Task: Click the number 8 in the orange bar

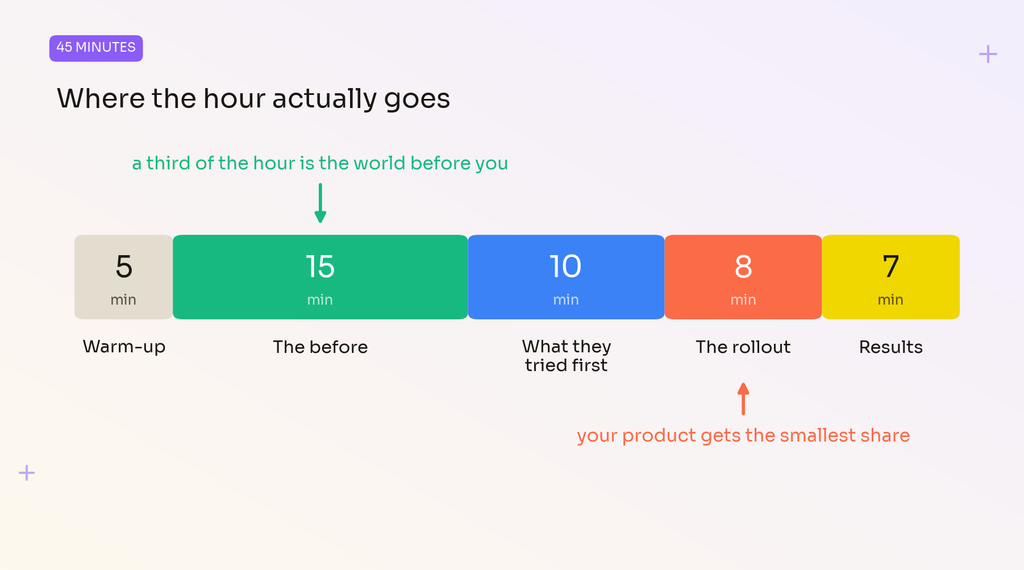Action: 743,267
